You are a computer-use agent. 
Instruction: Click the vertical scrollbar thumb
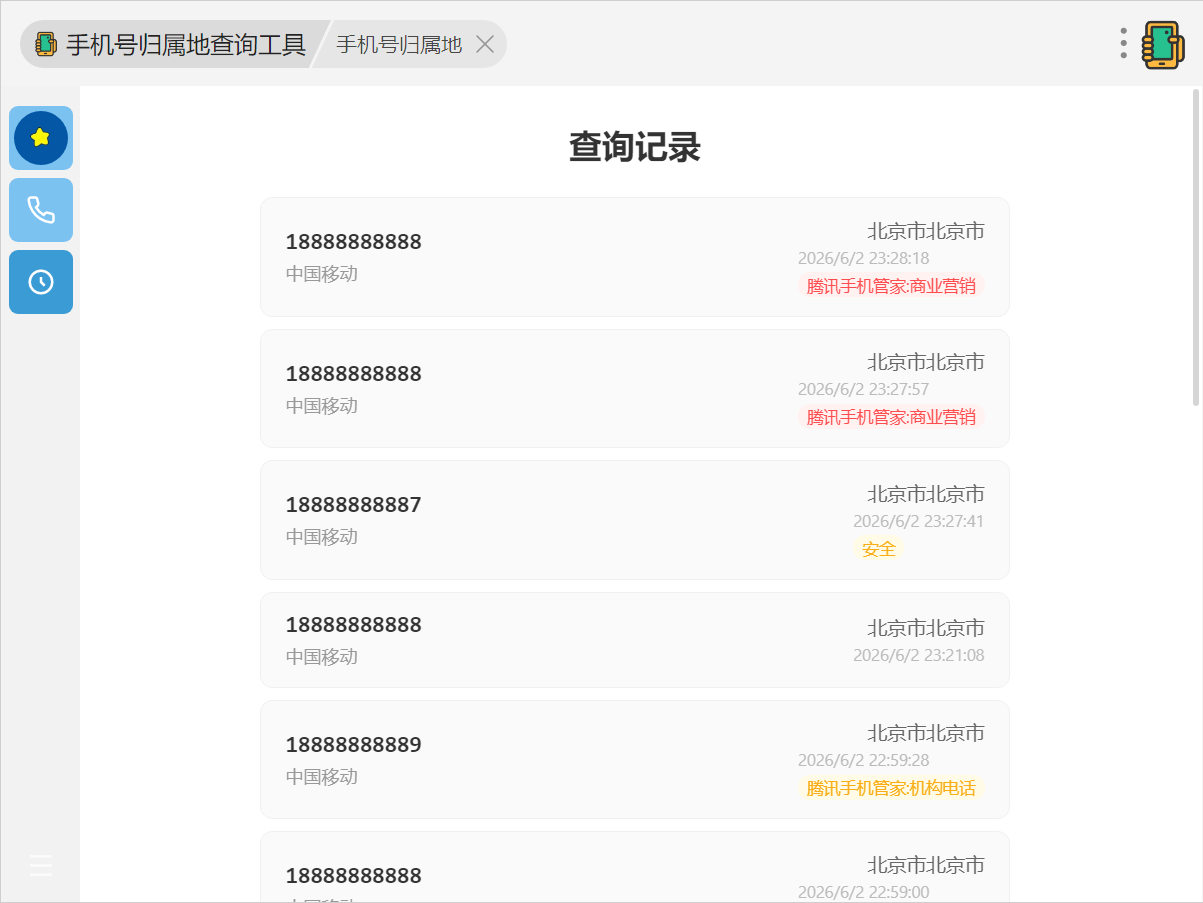click(x=1196, y=247)
